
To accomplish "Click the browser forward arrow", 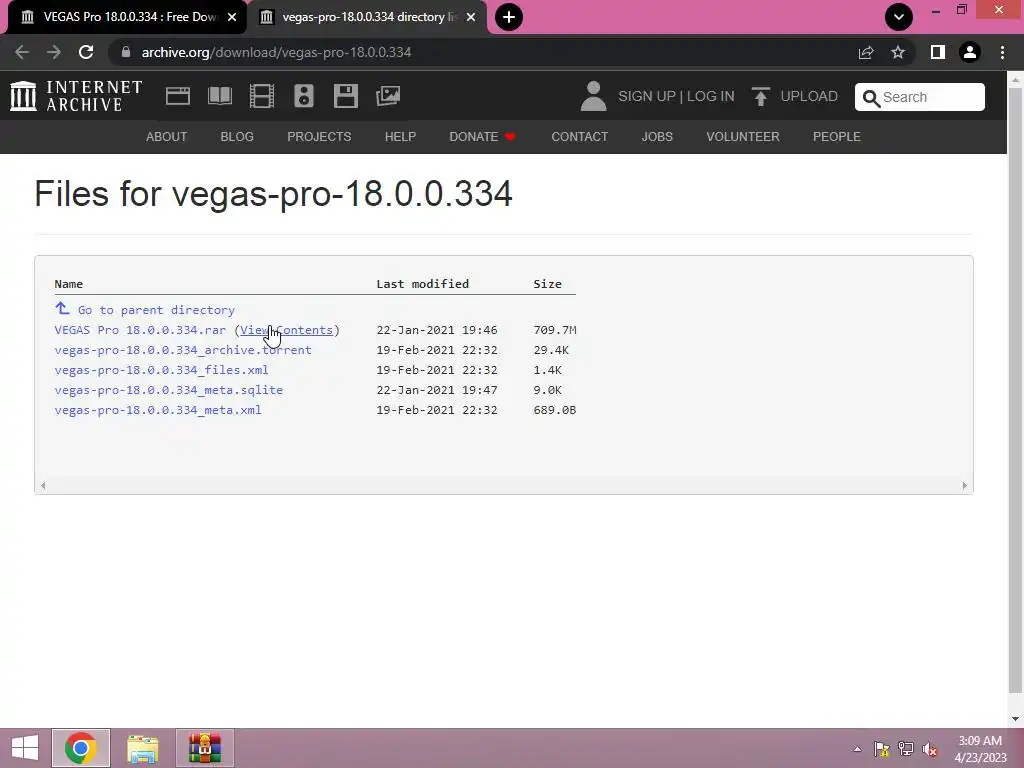I will (54, 52).
